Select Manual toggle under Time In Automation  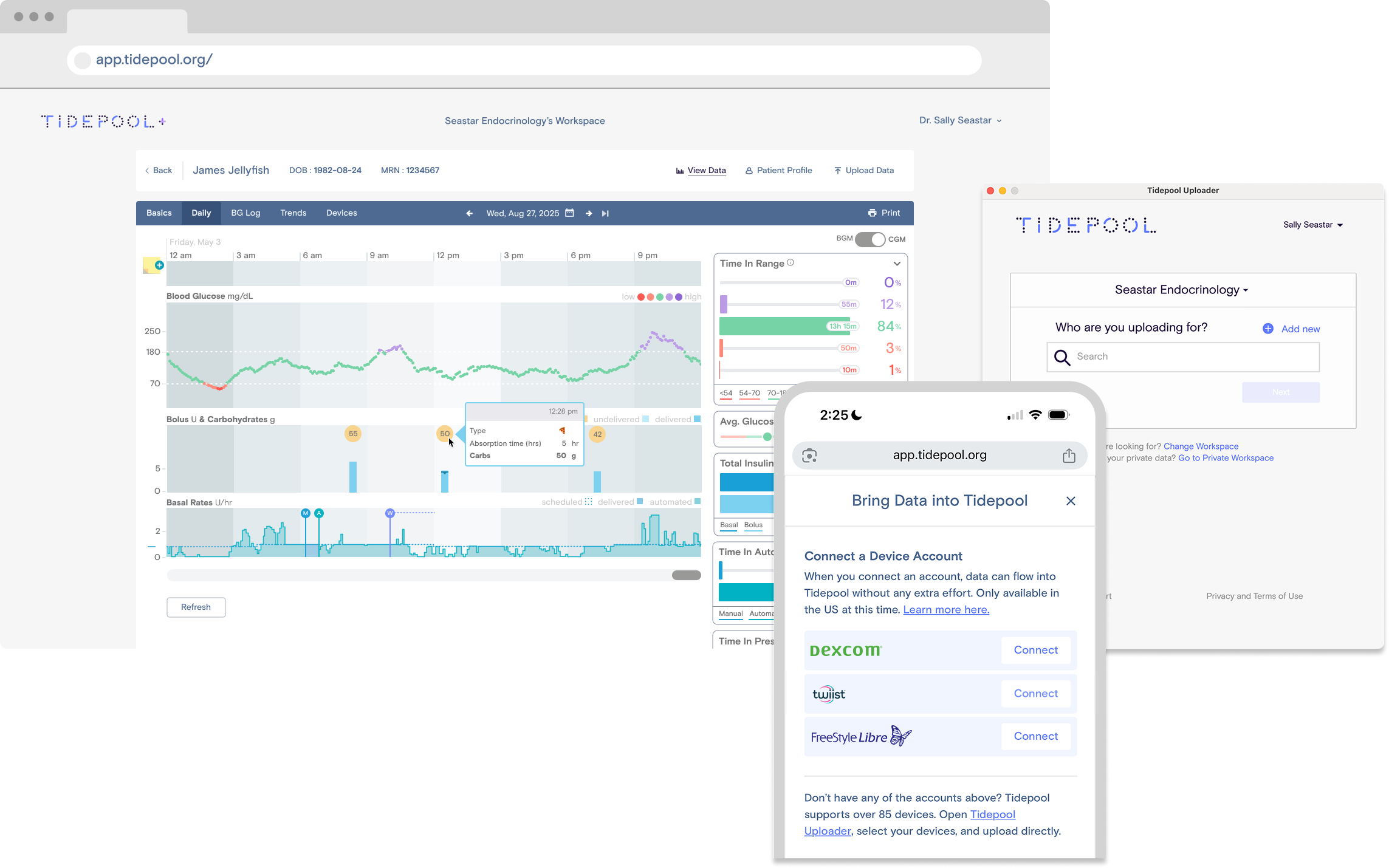click(x=730, y=614)
